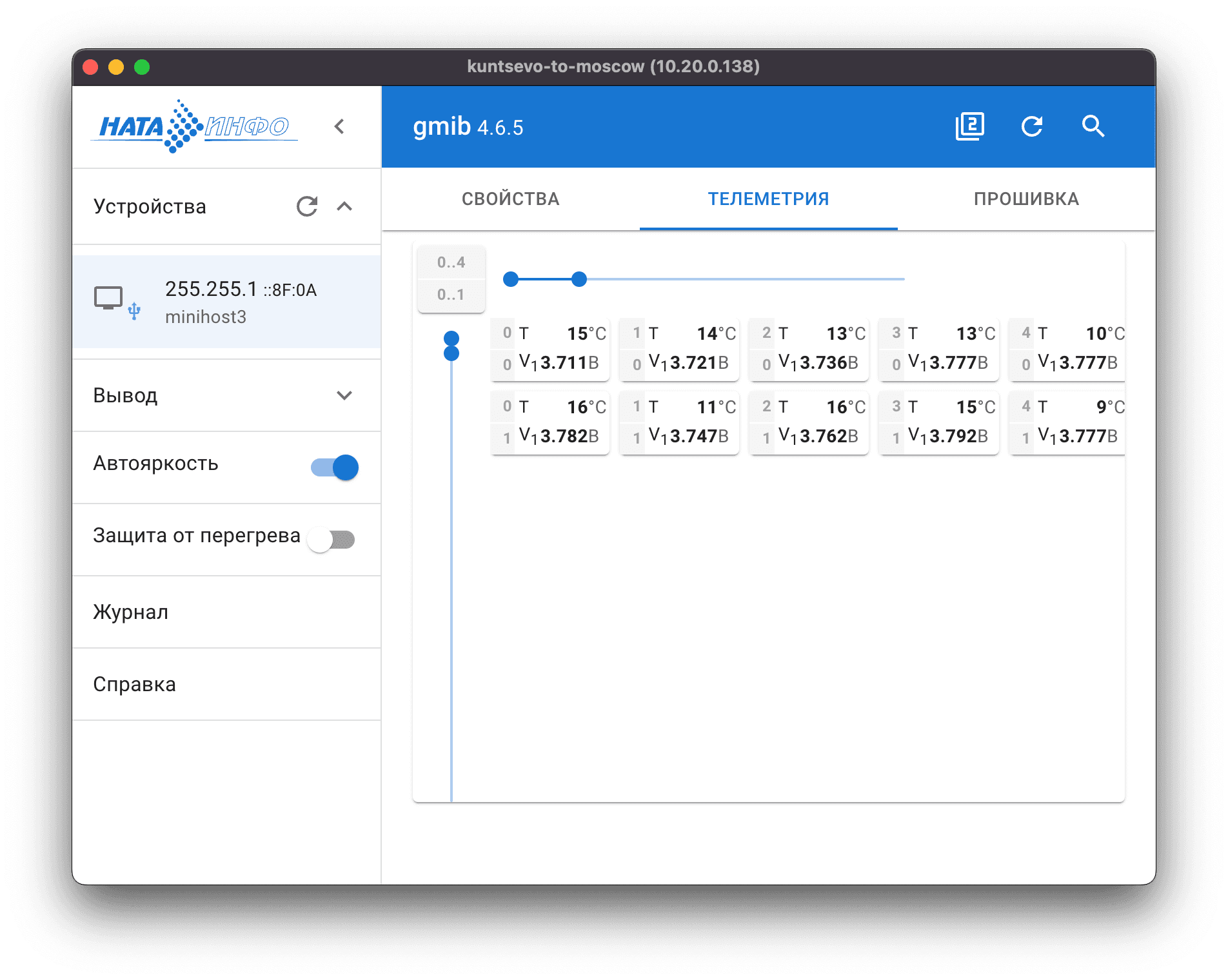This screenshot has height=980, width=1228.
Task: Click voltage value 3.721В
Action: pos(699,362)
